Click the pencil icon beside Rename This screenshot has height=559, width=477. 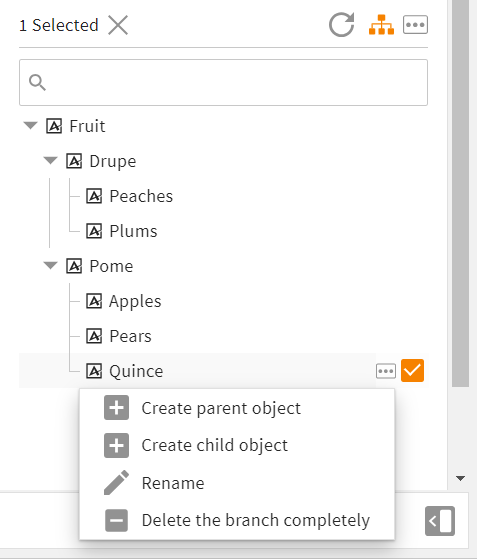point(116,483)
